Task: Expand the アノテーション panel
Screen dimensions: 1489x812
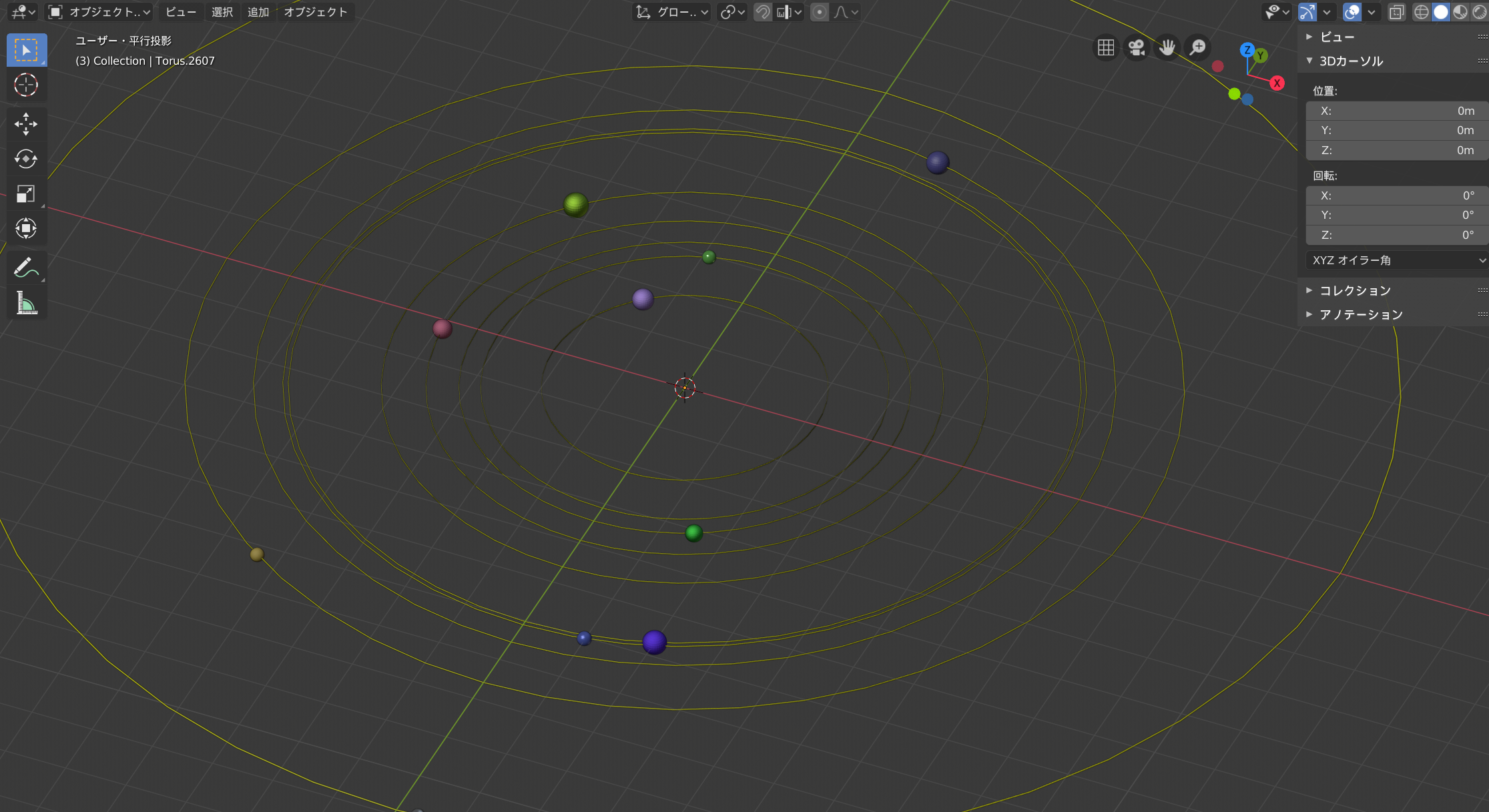Action: [x=1360, y=314]
